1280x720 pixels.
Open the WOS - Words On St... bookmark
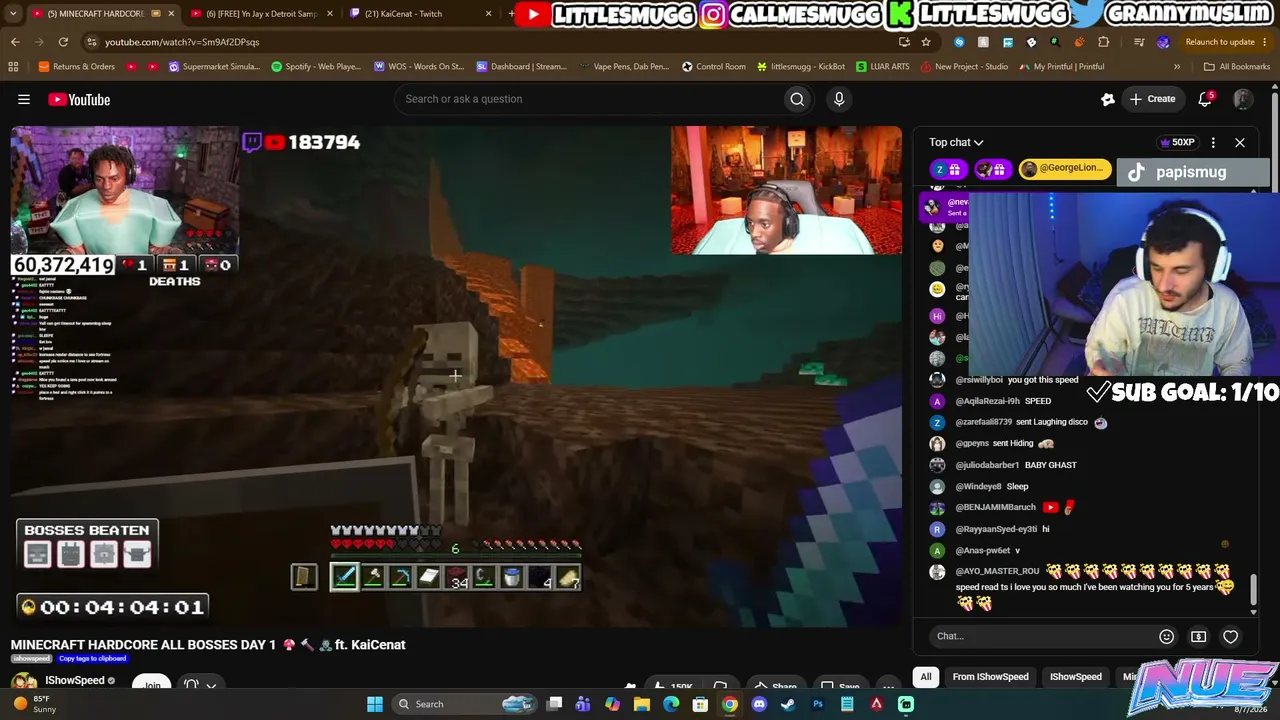419,67
